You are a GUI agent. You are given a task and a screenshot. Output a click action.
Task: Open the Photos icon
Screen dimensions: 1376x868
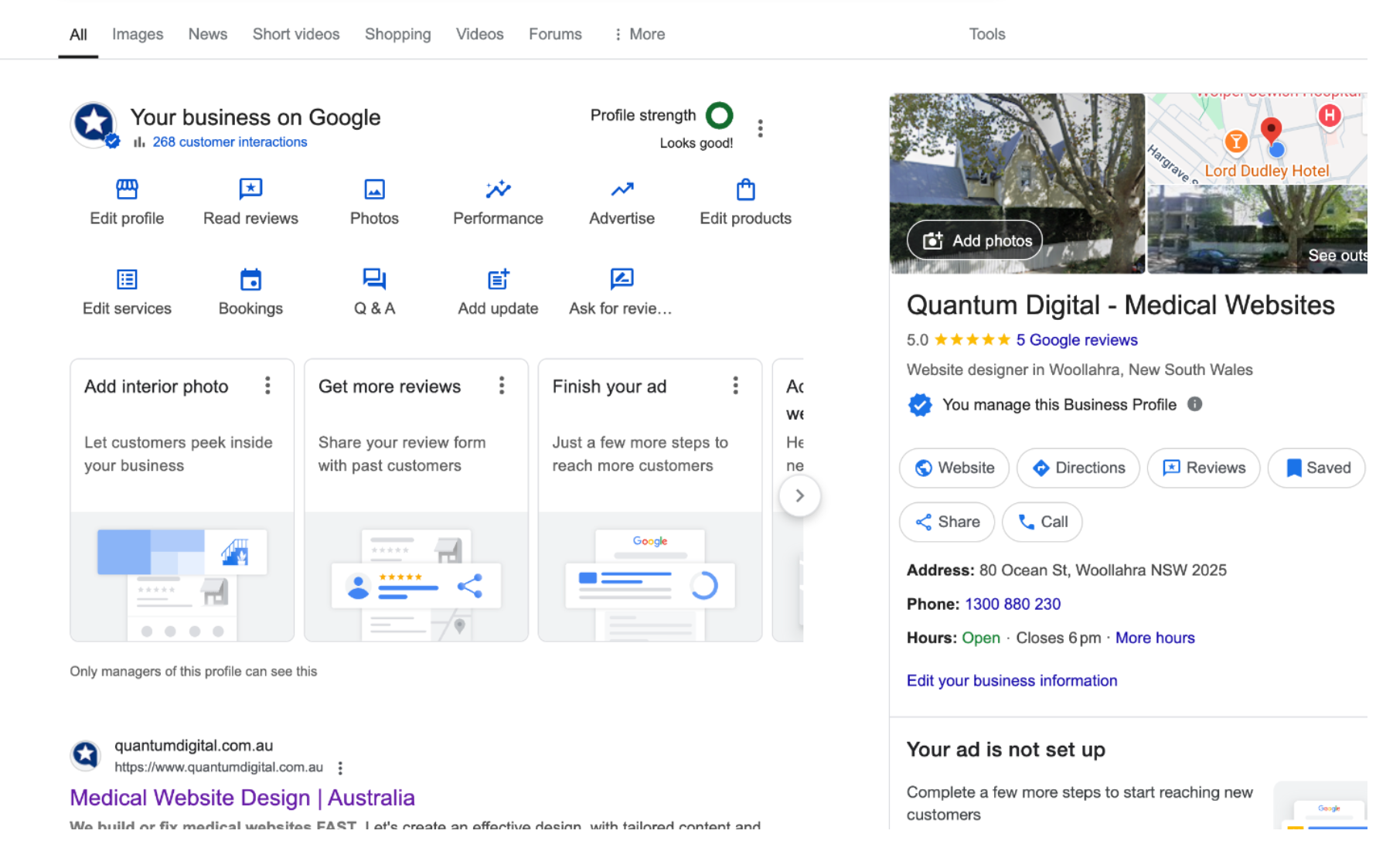point(374,189)
